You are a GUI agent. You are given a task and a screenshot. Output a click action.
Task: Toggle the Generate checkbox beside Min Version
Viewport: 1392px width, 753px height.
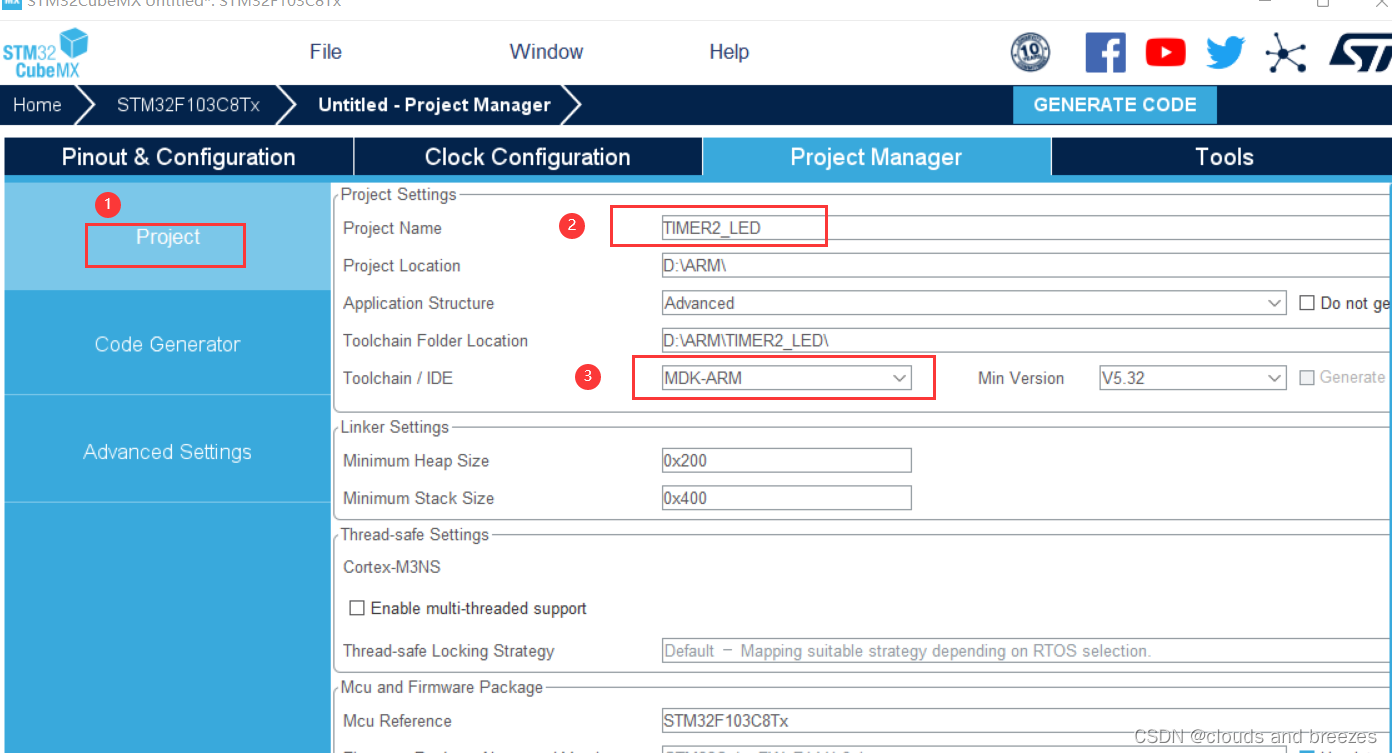click(x=1307, y=378)
